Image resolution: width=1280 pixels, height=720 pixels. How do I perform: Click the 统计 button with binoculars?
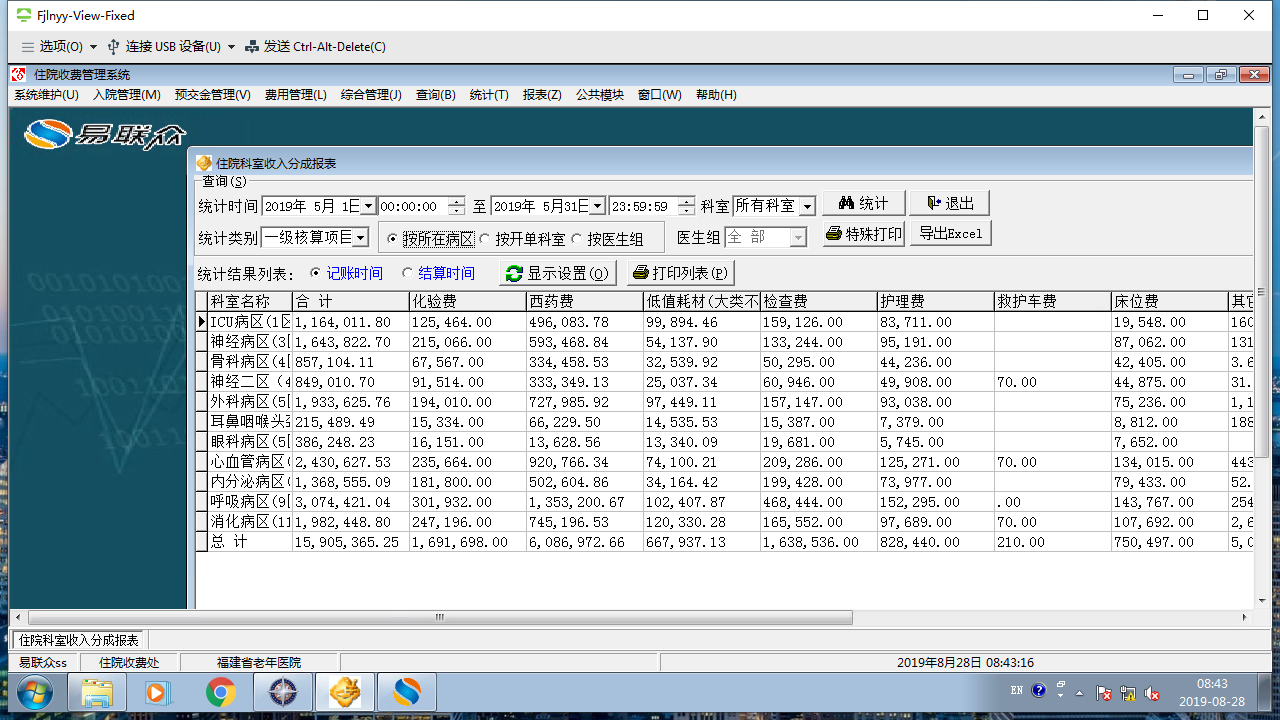pyautogui.click(x=864, y=203)
